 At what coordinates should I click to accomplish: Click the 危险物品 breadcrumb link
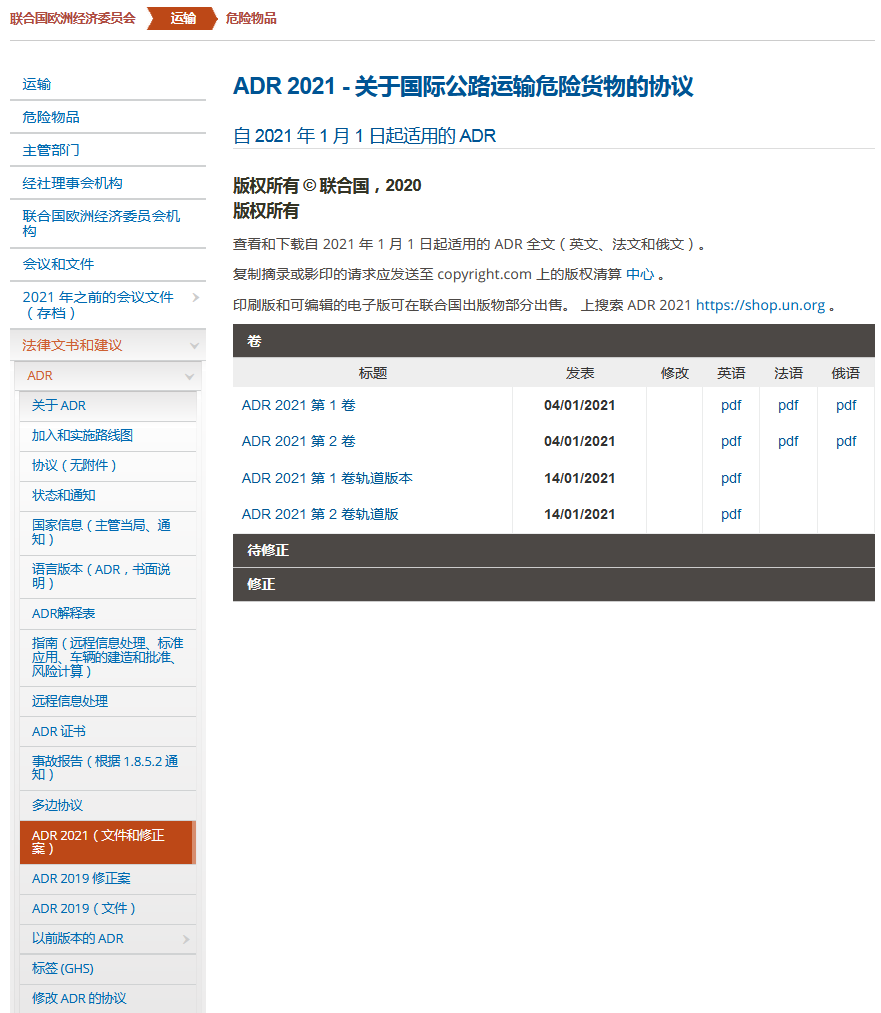pos(251,18)
